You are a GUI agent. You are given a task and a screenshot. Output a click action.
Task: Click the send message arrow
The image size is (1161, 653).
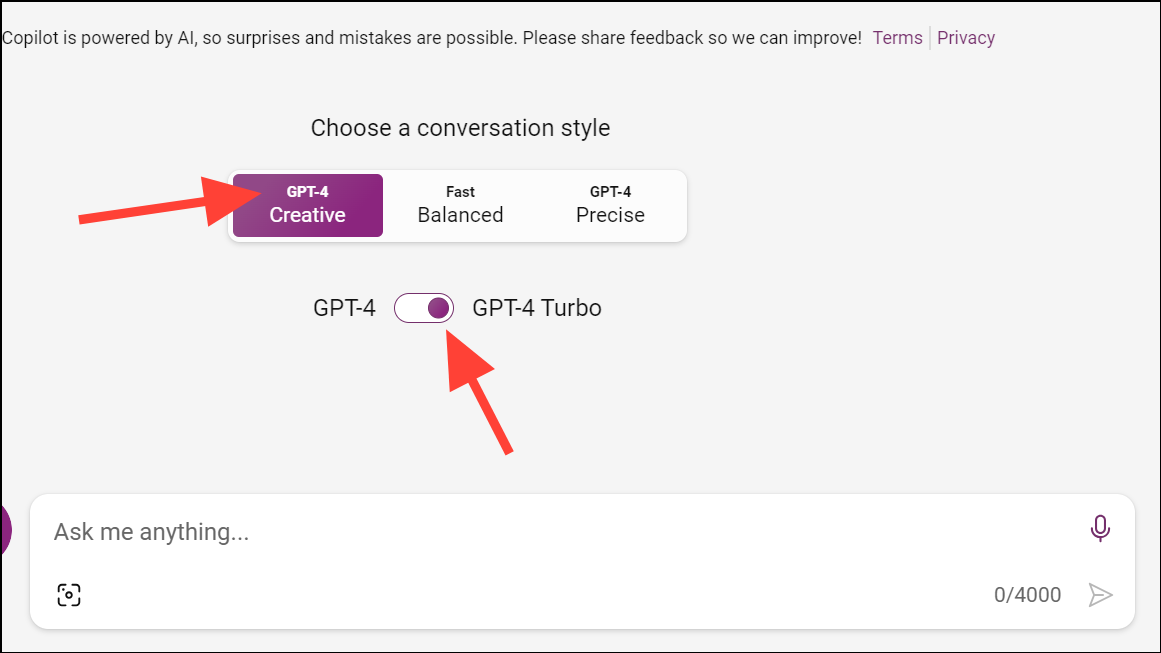[x=1100, y=594]
